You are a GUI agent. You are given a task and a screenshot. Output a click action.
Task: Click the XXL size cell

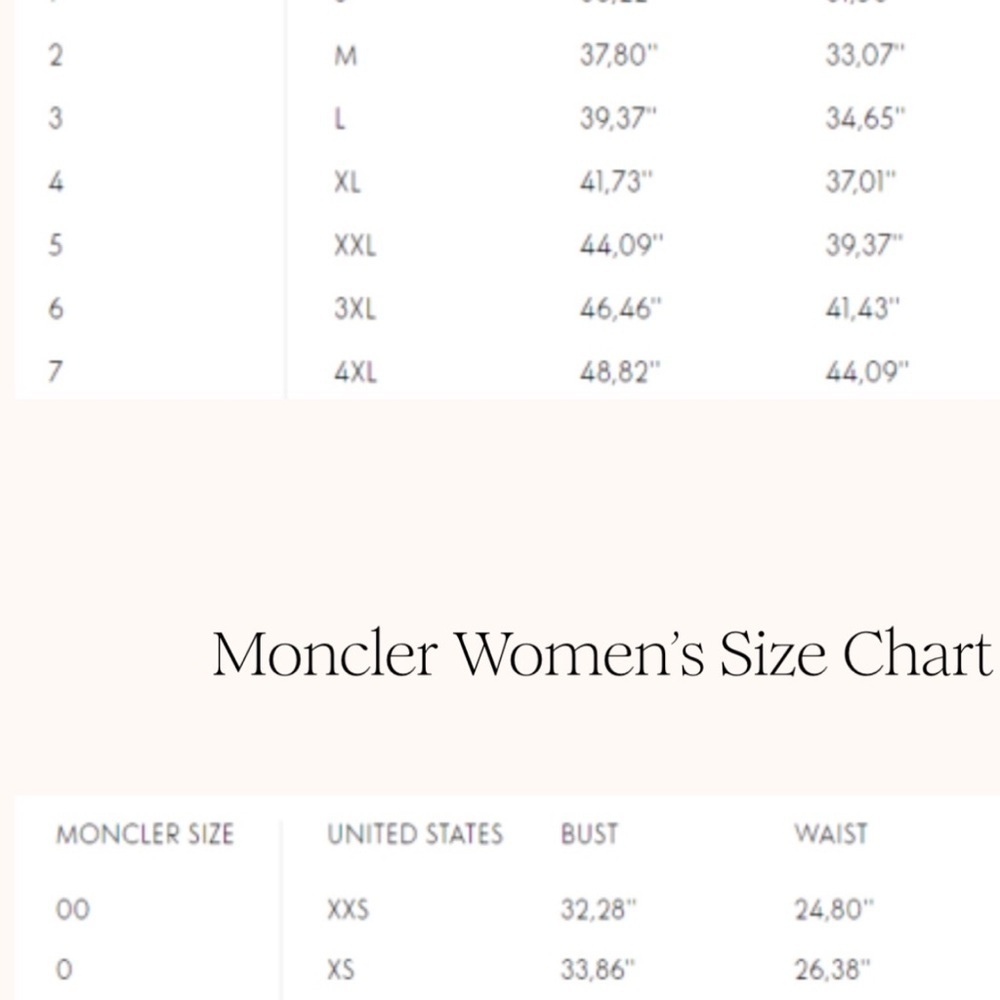355,245
